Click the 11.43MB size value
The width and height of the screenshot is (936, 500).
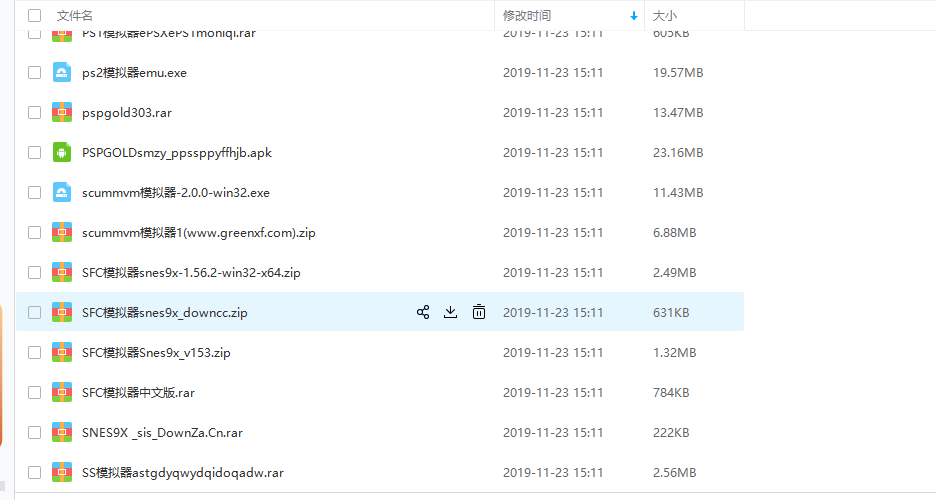[678, 193]
